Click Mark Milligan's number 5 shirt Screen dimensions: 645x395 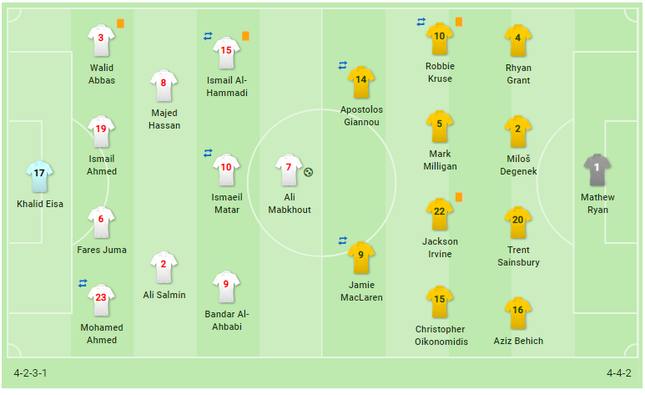pos(439,126)
